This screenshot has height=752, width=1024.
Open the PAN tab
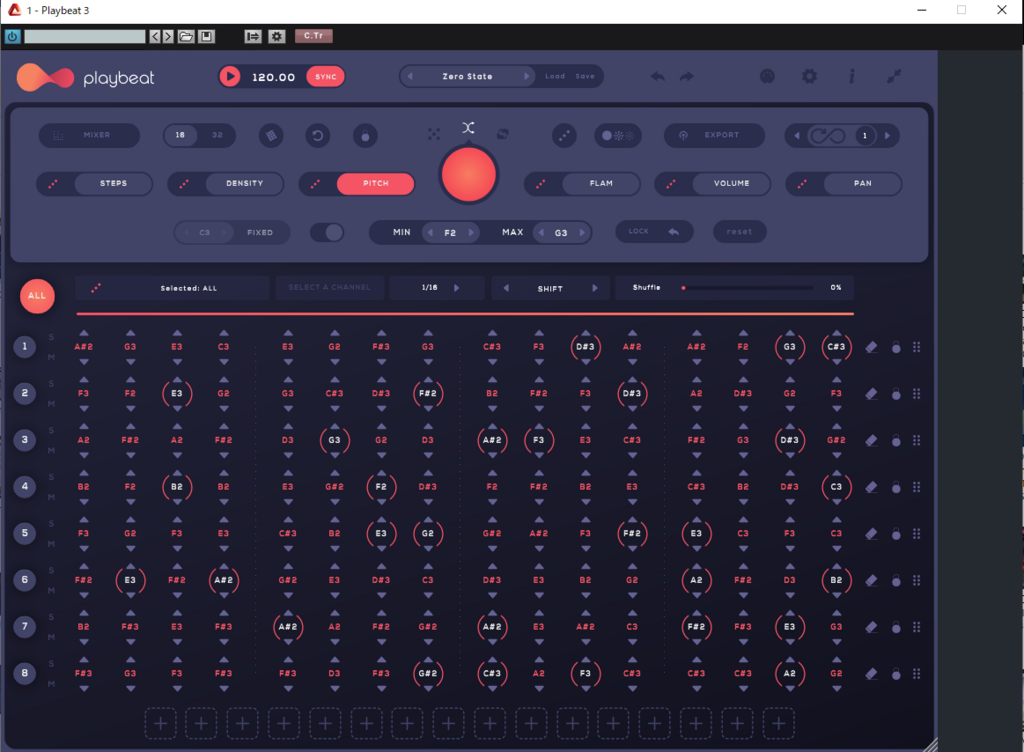coord(863,183)
